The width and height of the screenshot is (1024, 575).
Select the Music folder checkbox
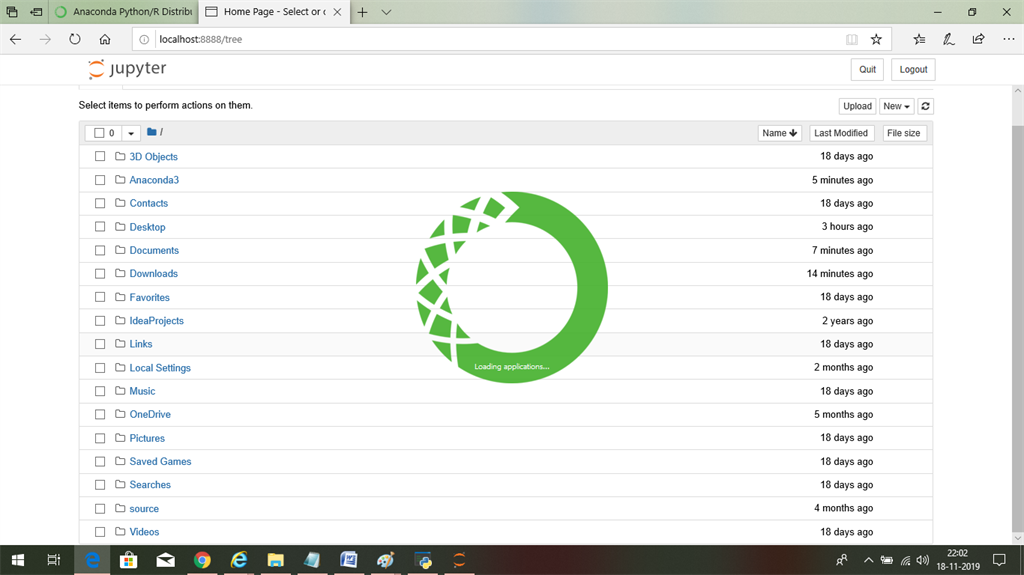coord(100,391)
